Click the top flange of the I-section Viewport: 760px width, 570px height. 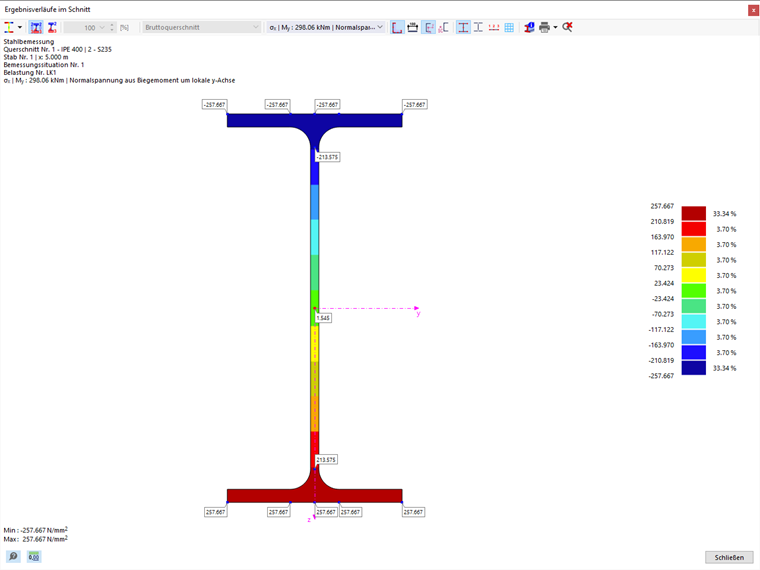point(315,120)
